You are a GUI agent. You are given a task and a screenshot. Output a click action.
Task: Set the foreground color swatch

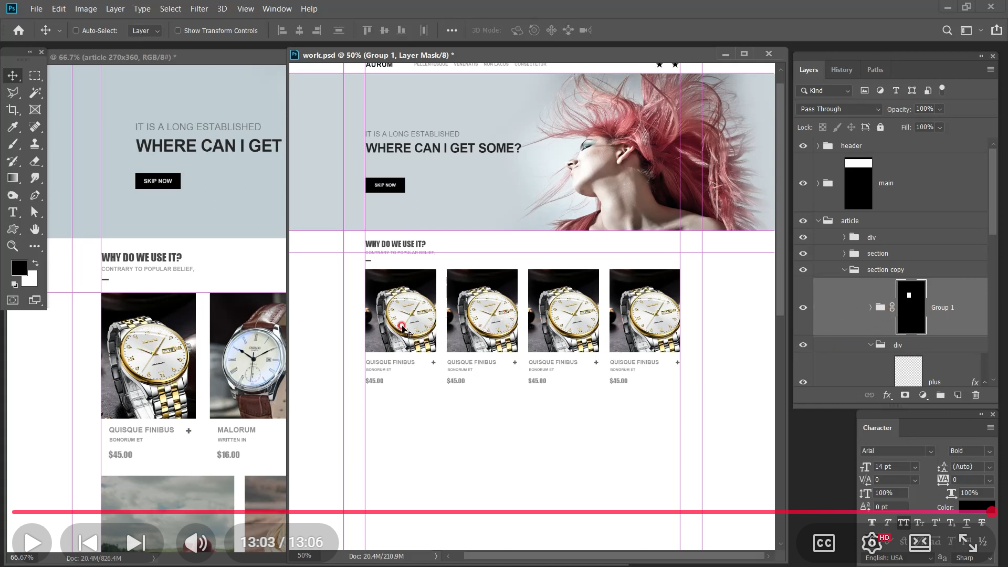pyautogui.click(x=19, y=268)
